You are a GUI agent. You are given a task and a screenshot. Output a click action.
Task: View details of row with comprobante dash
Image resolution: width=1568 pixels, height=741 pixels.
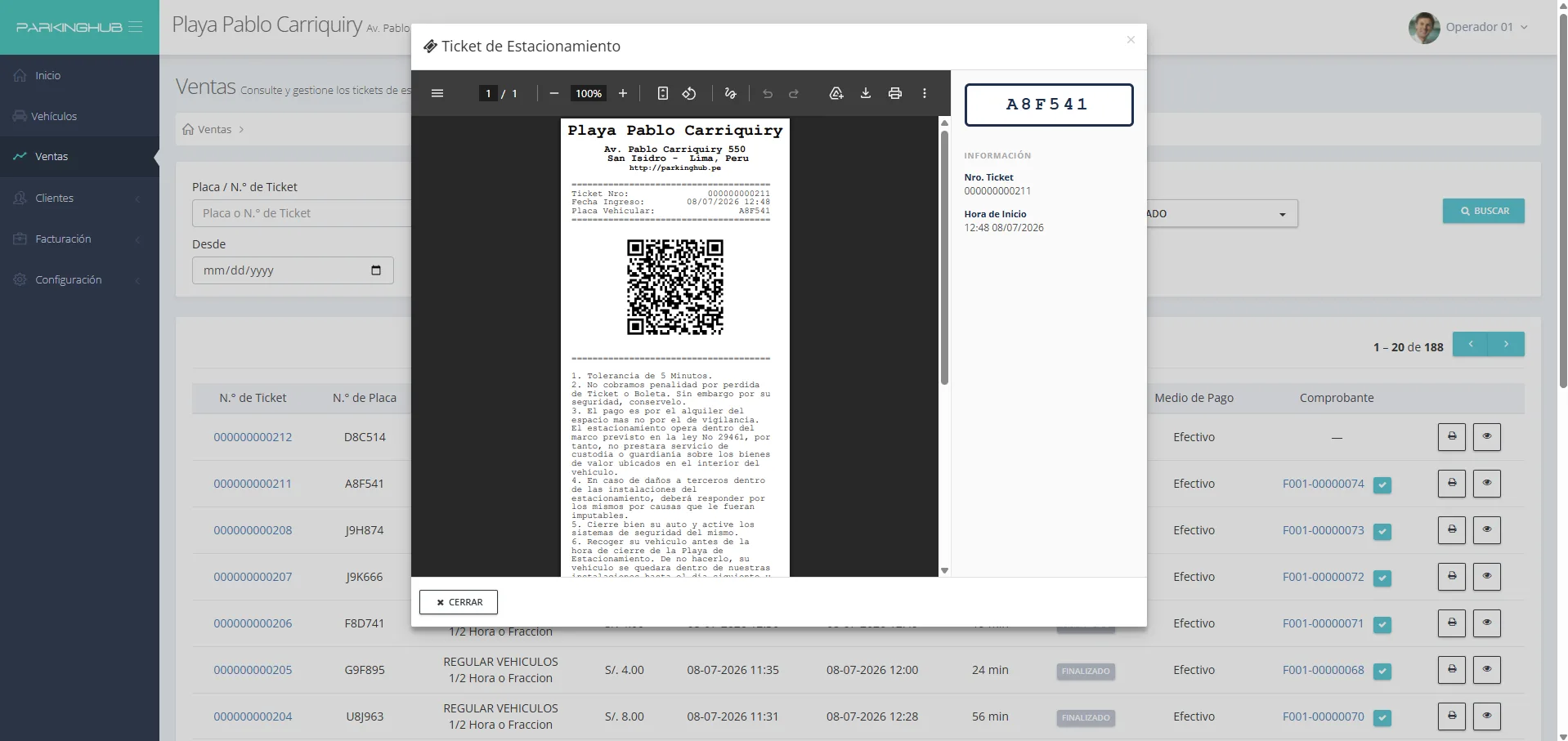1487,437
